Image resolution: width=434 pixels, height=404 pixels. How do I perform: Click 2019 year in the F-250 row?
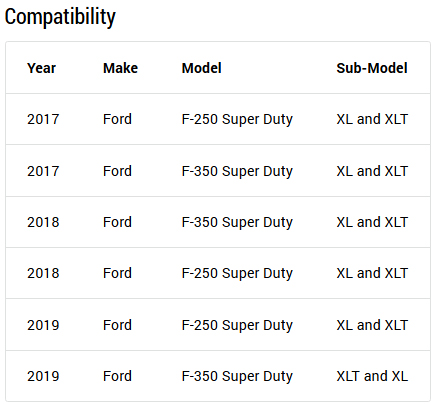tap(43, 325)
